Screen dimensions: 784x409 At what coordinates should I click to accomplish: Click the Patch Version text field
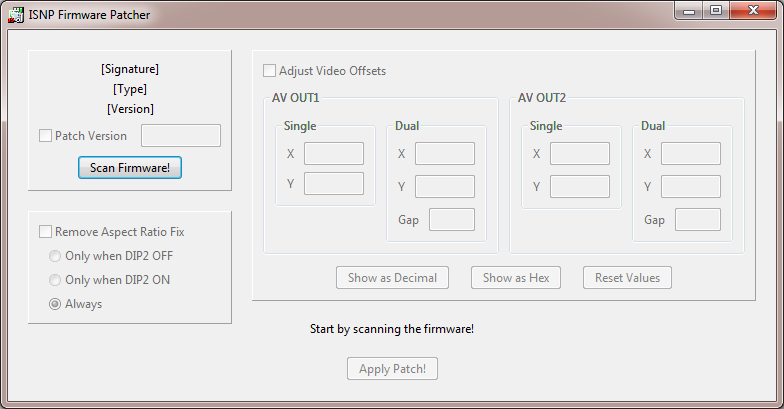pos(180,136)
